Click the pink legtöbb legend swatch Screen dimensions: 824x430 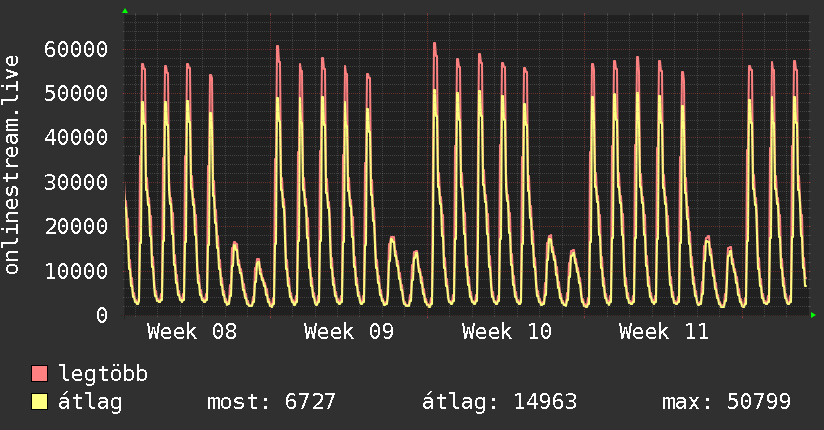(x=39, y=374)
